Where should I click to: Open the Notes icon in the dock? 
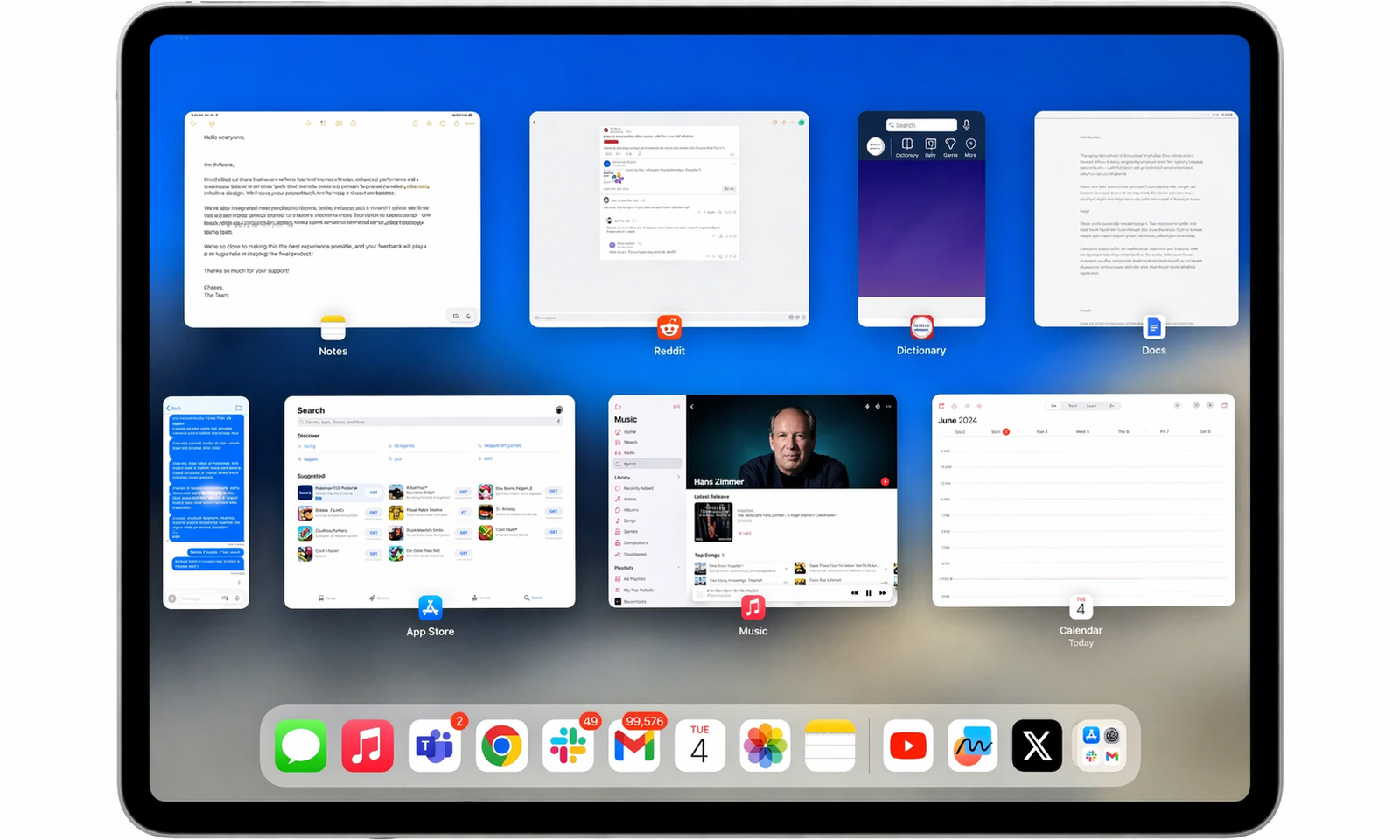coord(829,746)
